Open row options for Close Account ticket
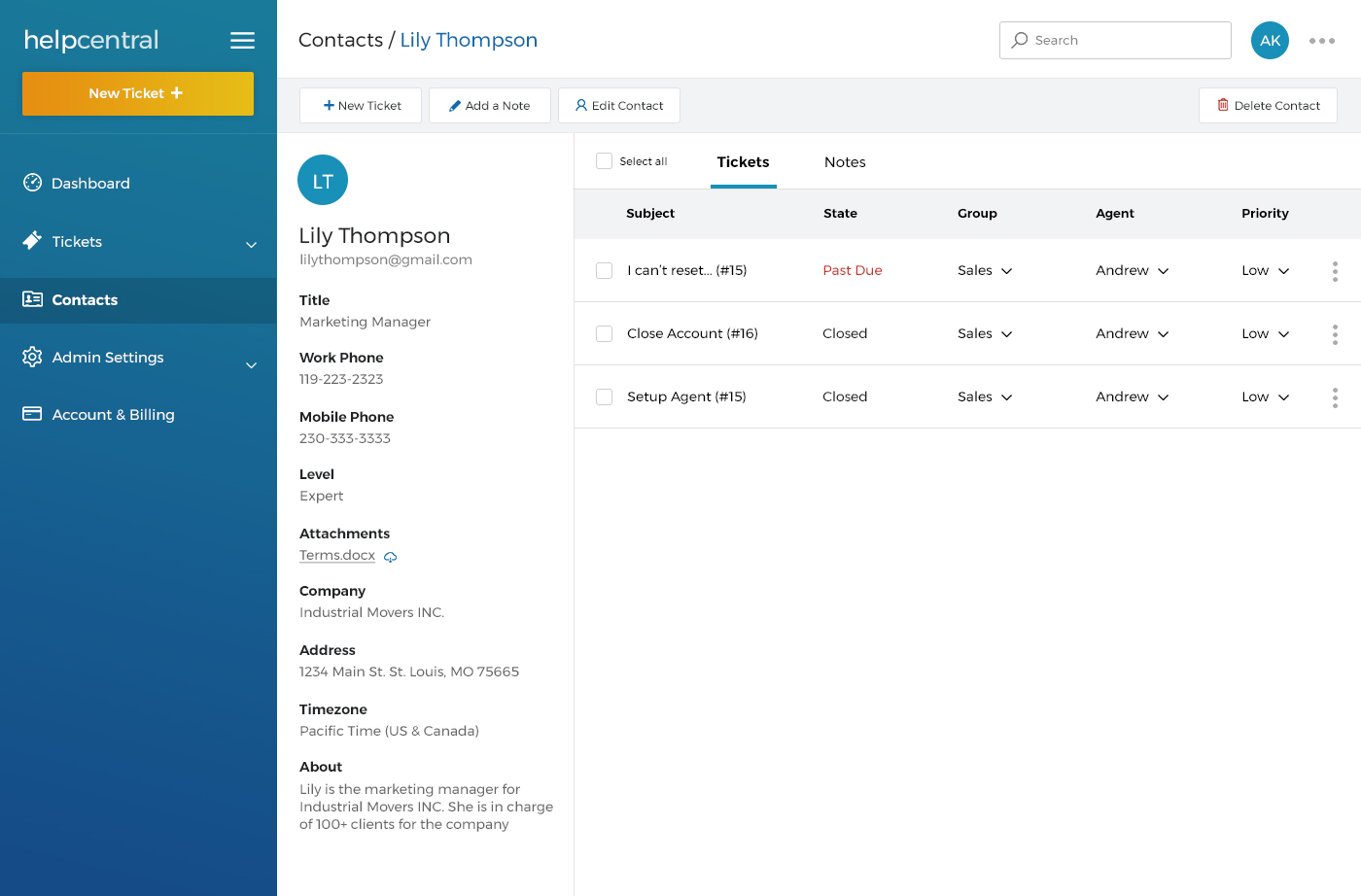Image resolution: width=1361 pixels, height=896 pixels. point(1335,334)
